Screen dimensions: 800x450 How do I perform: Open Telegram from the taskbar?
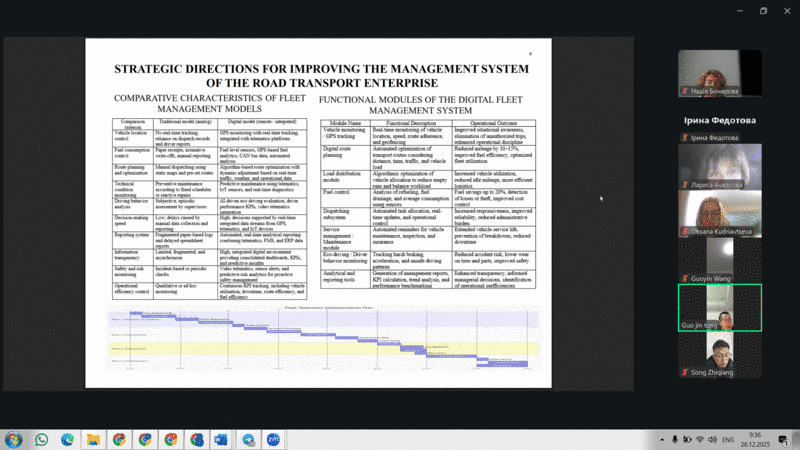[x=247, y=439]
